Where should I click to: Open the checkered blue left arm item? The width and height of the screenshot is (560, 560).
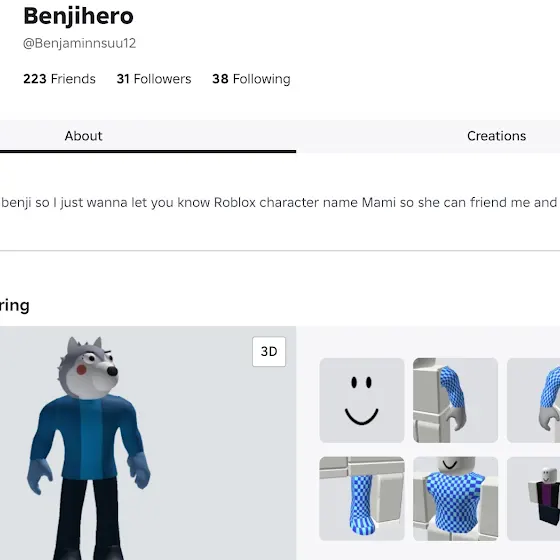pyautogui.click(x=455, y=400)
